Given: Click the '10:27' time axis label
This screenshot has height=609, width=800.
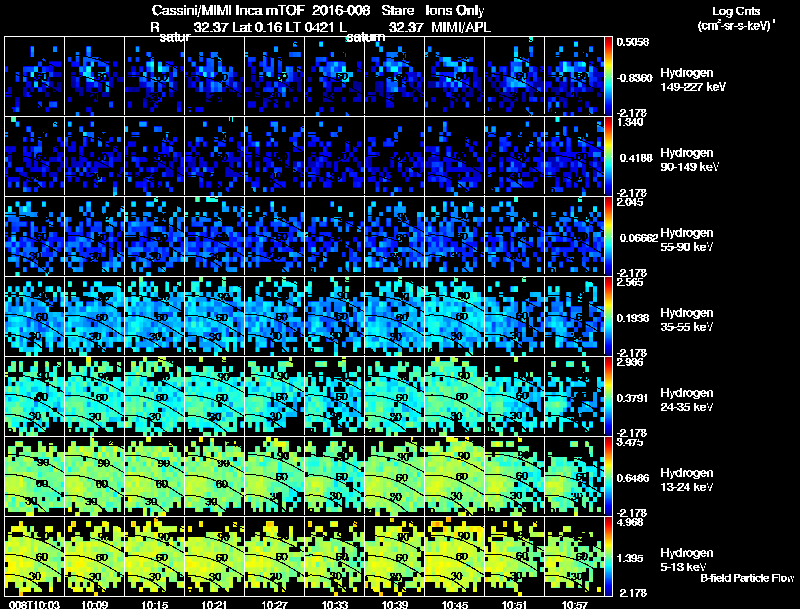Looking at the screenshot, I should pyautogui.click(x=274, y=604).
